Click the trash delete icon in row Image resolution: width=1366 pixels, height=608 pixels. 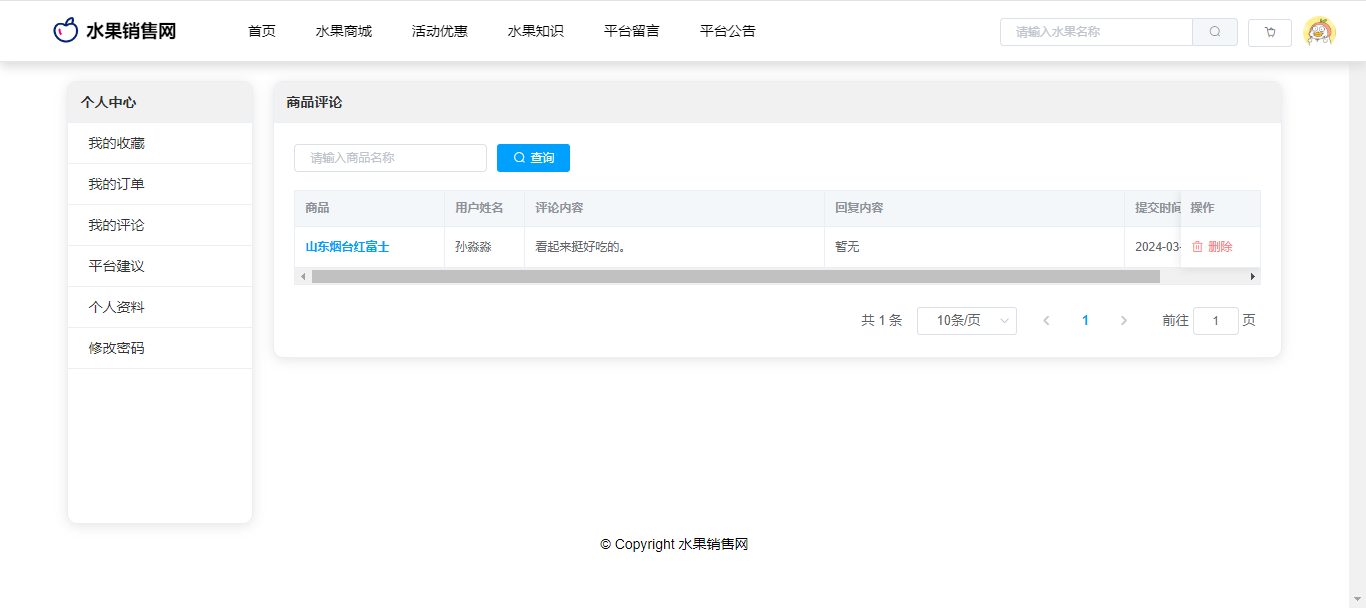pos(1197,247)
